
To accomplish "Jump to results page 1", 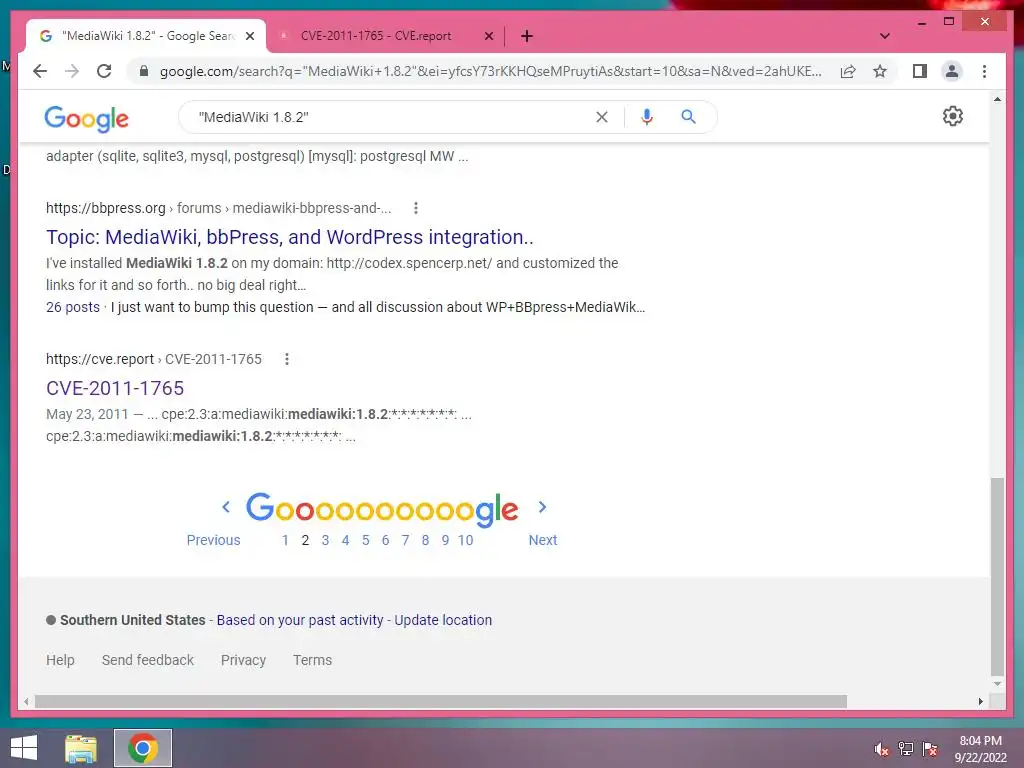I will pyautogui.click(x=285, y=540).
